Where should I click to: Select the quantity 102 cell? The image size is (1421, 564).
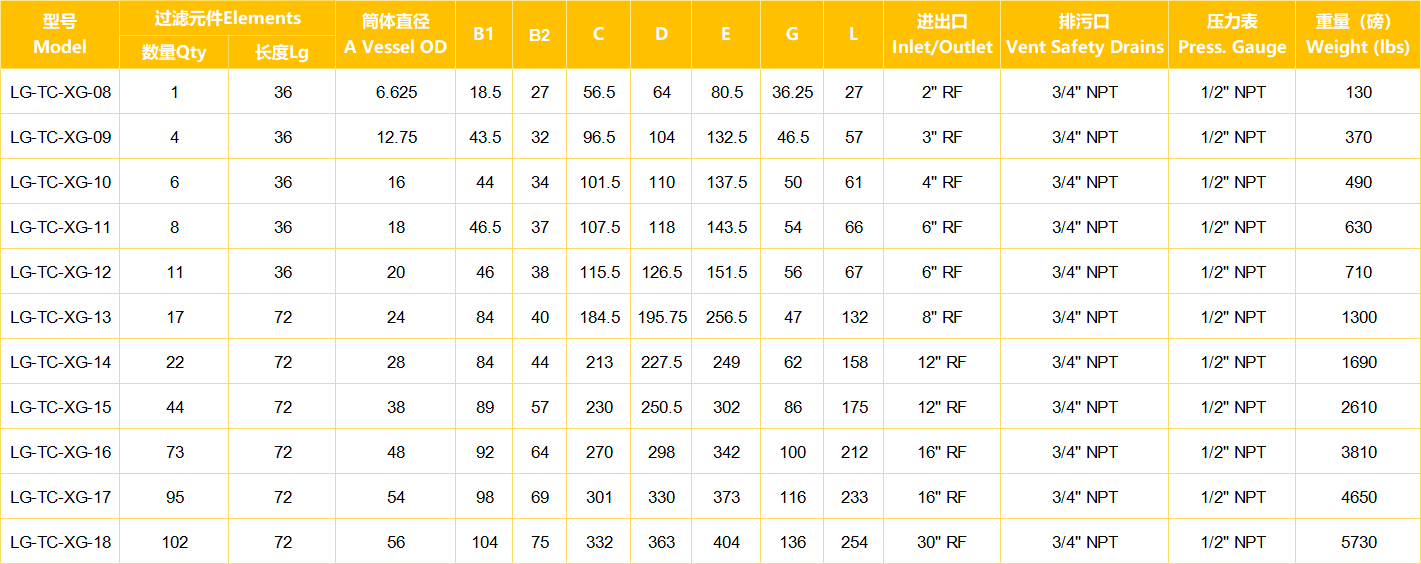coord(174,542)
